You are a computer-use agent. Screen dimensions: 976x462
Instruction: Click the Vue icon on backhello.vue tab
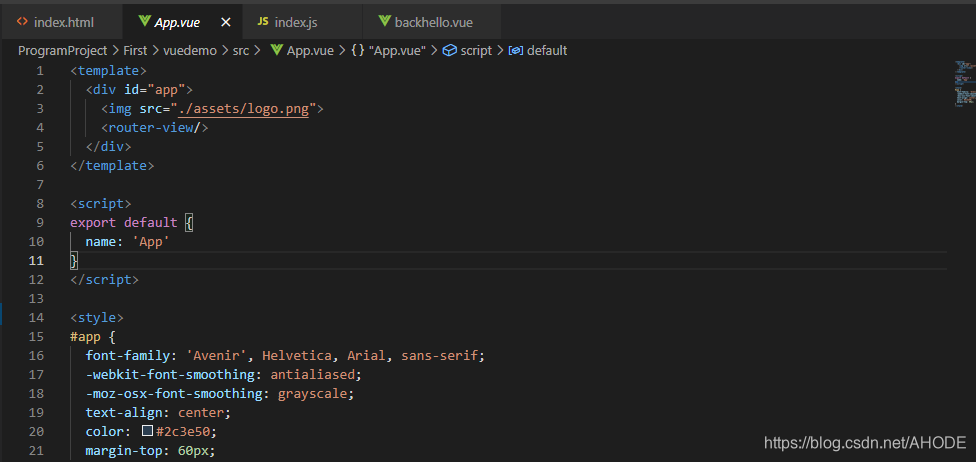click(385, 22)
